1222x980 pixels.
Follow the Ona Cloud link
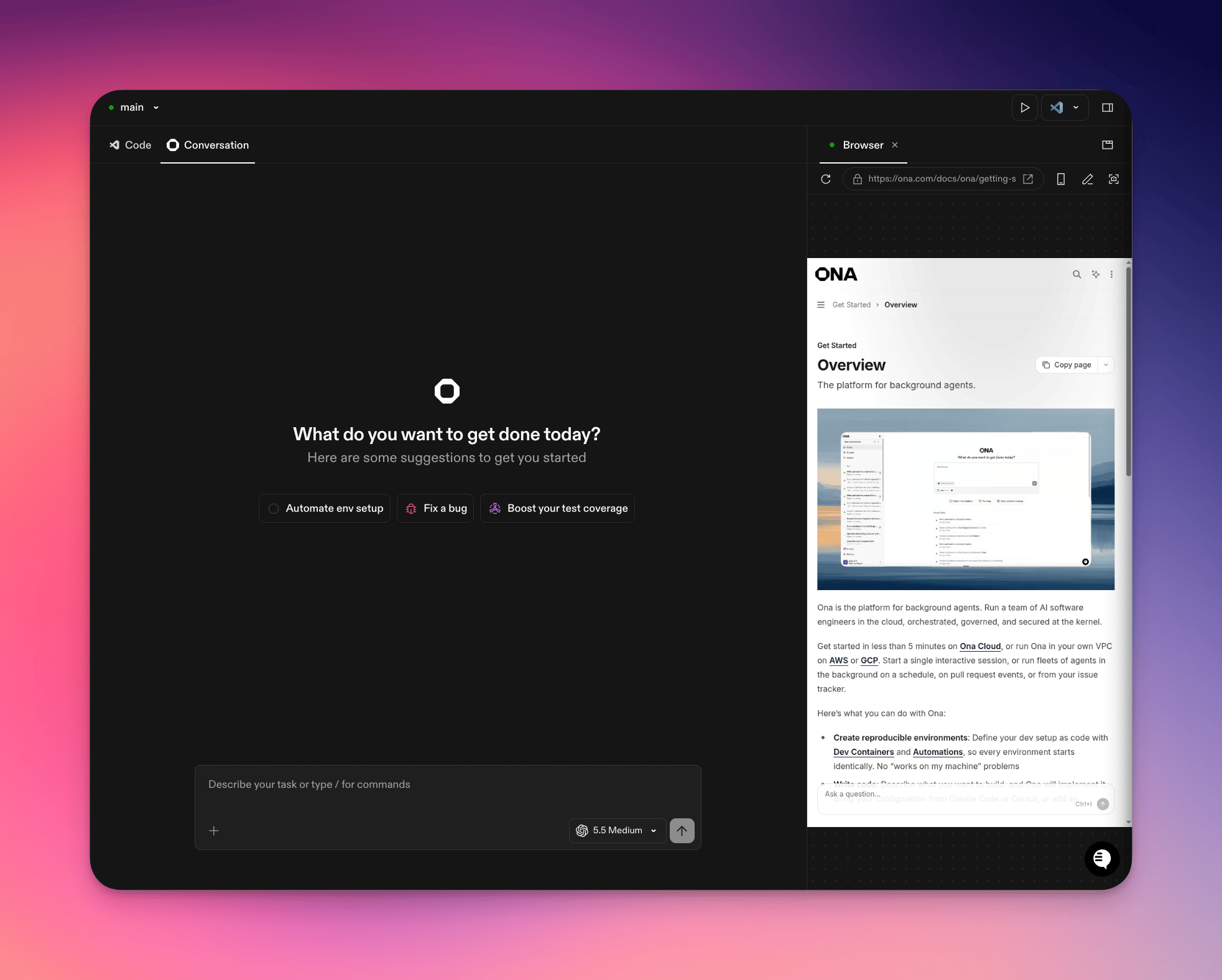[x=980, y=646]
